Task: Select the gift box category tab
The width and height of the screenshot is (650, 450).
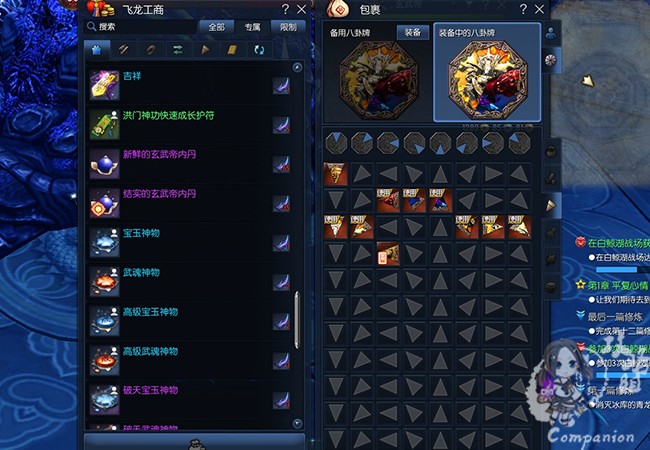Action: tap(97, 50)
